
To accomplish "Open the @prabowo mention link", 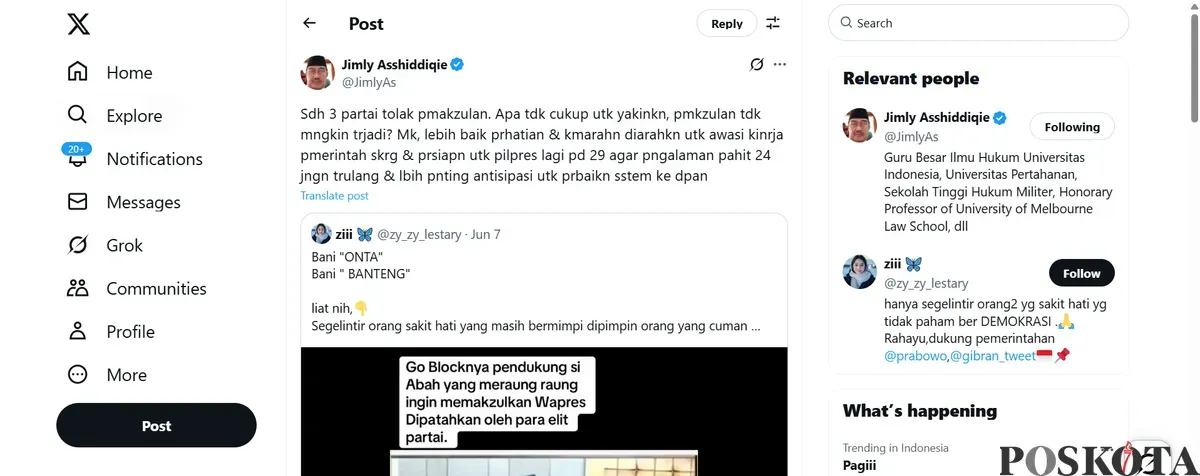I will point(915,355).
